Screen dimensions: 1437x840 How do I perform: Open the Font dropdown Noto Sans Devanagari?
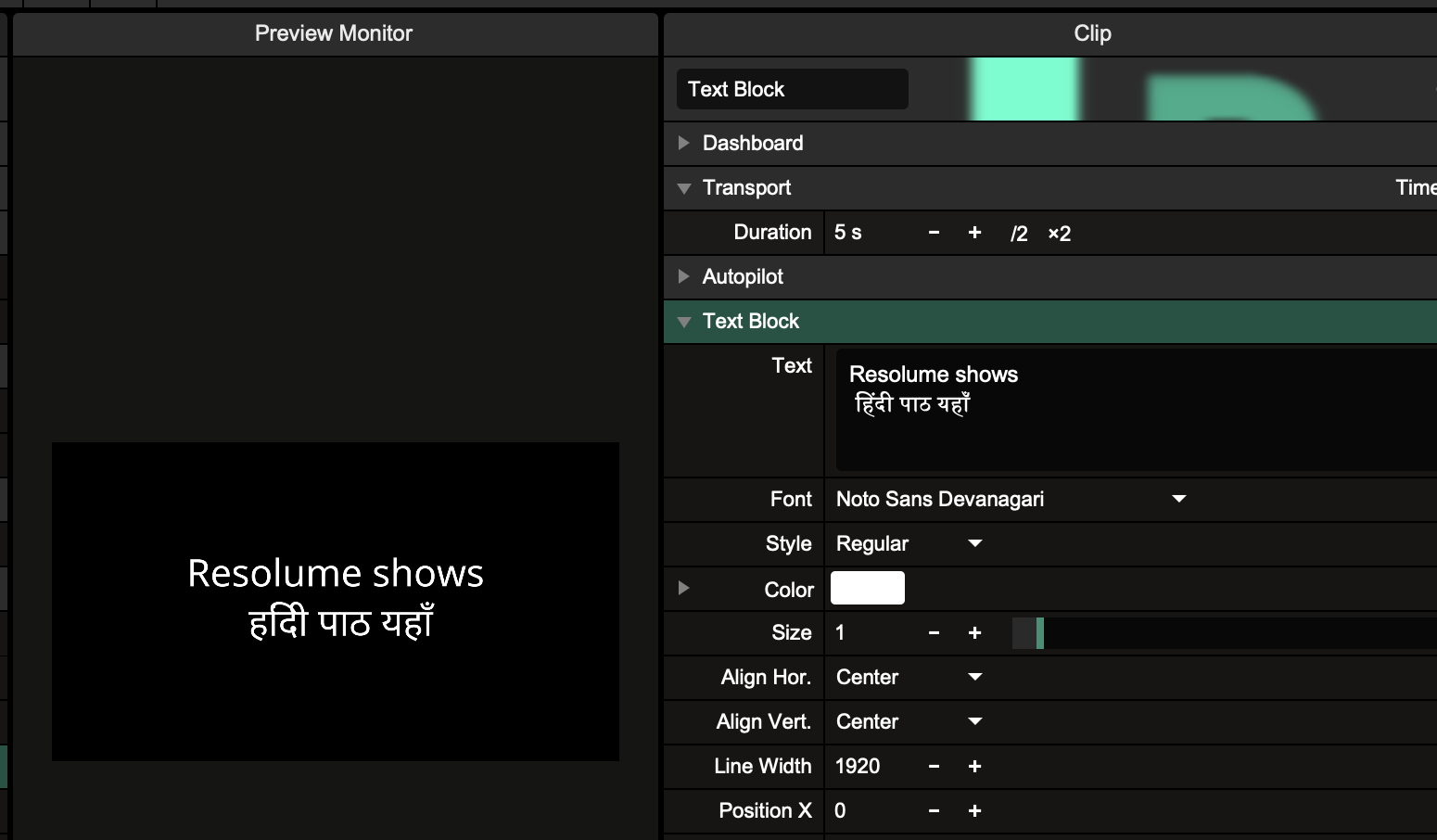[1011, 499]
